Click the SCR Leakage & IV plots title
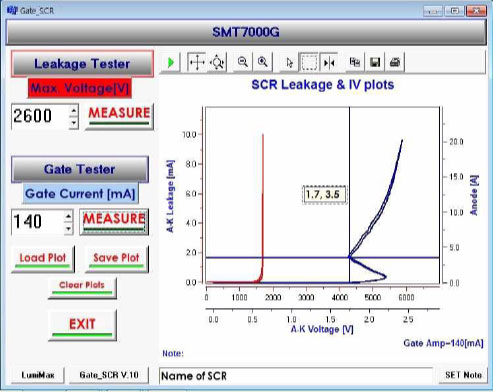The width and height of the screenshot is (493, 392). click(323, 85)
